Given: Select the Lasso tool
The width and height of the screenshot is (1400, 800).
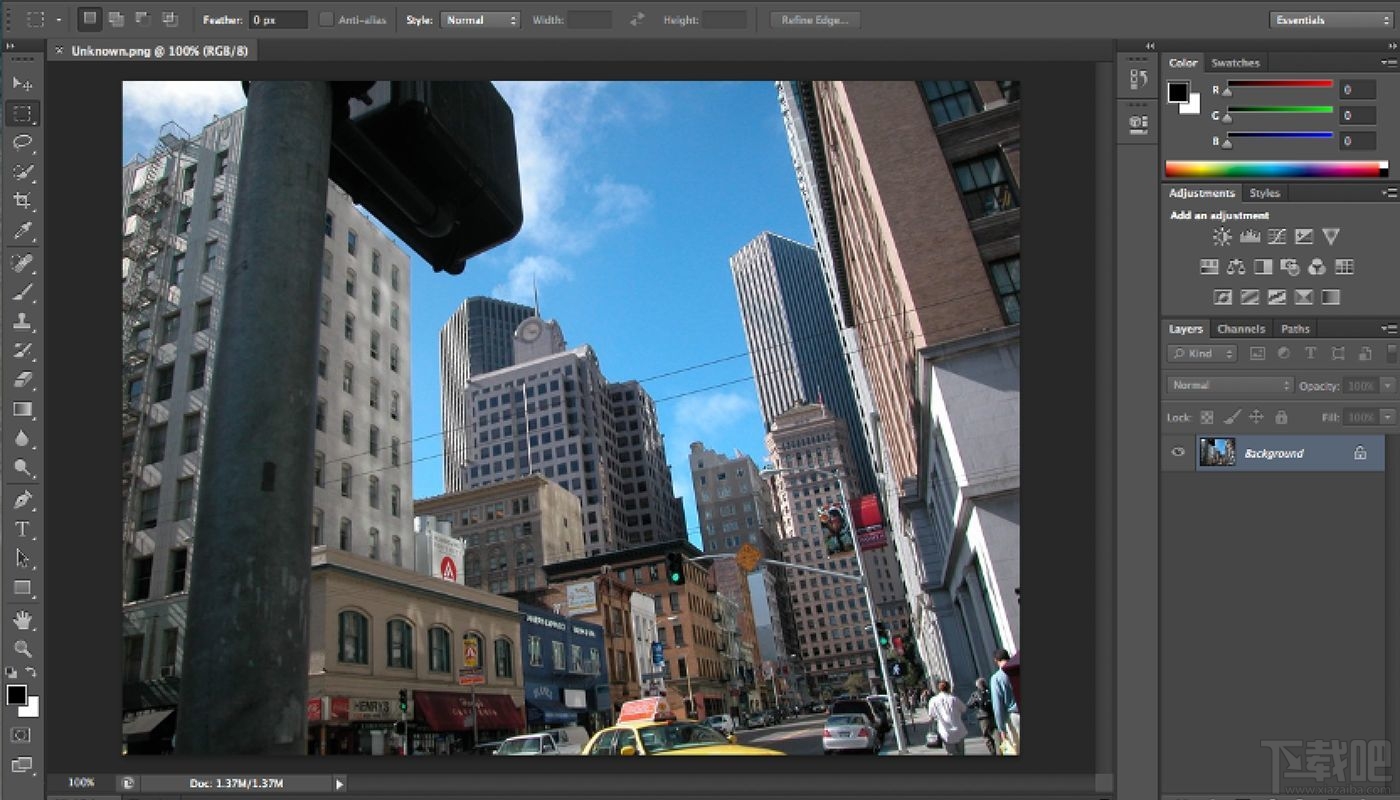Looking at the screenshot, I should pyautogui.click(x=22, y=141).
